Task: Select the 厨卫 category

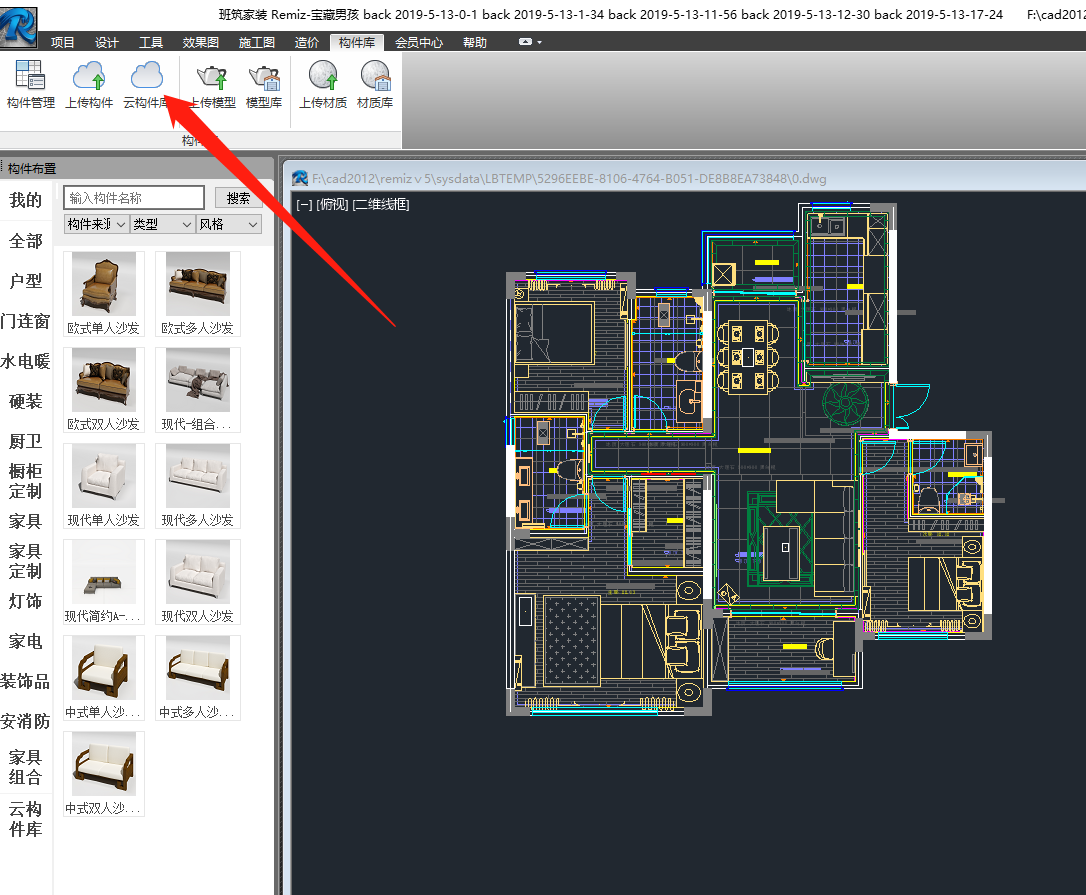Action: (26, 441)
